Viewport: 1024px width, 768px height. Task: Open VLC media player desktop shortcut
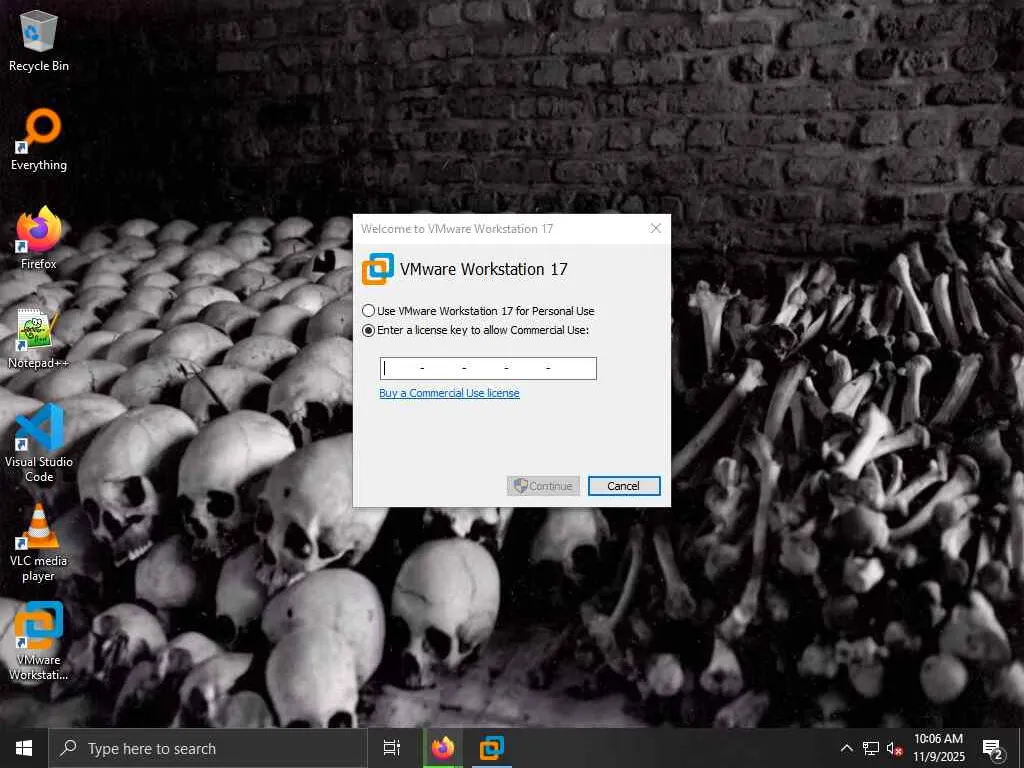(x=39, y=543)
